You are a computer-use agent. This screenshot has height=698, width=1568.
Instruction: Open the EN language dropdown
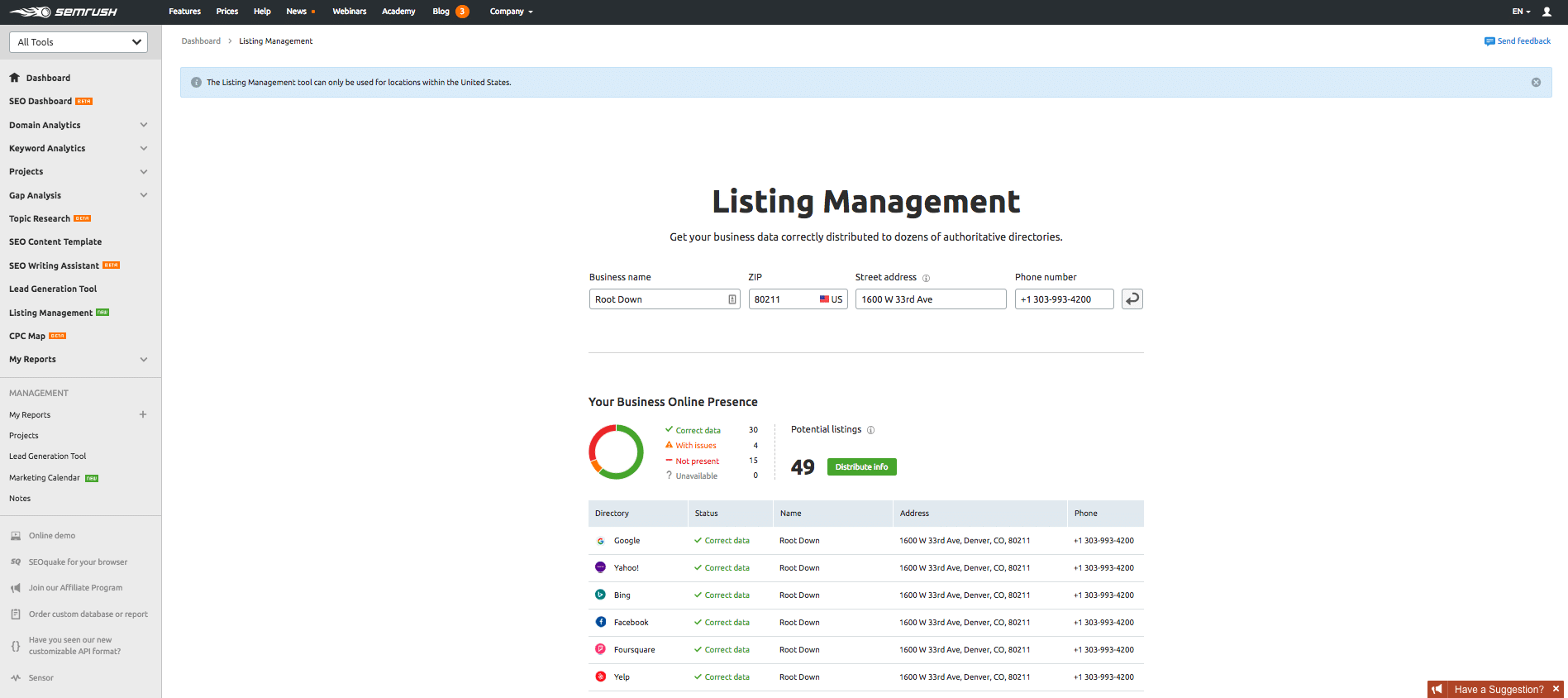(x=1521, y=12)
